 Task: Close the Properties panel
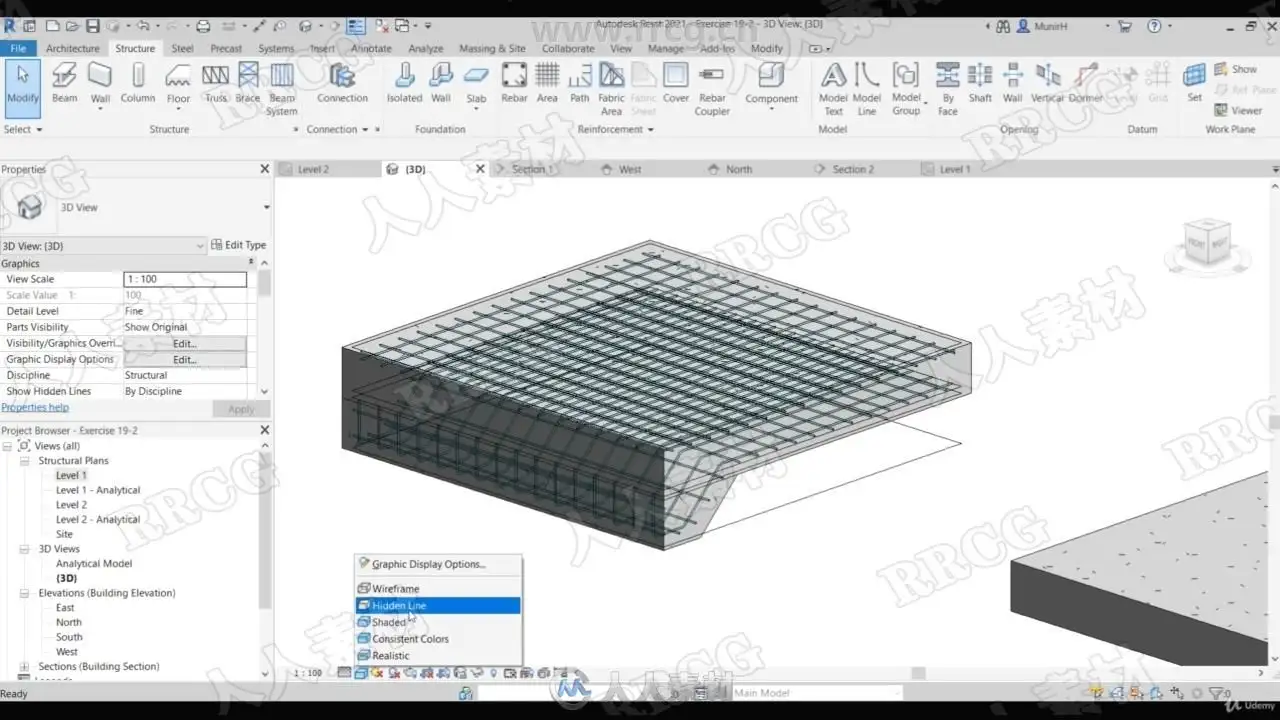pyautogui.click(x=265, y=169)
